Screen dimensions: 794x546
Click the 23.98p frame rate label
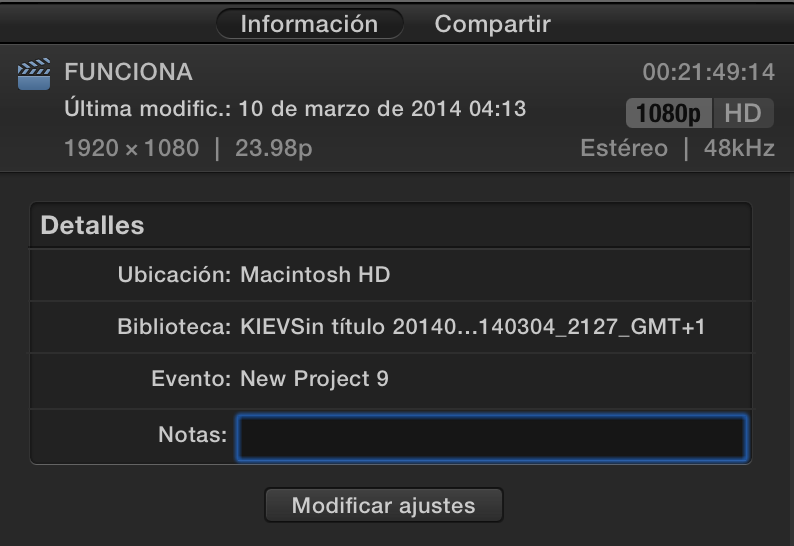tap(273, 148)
